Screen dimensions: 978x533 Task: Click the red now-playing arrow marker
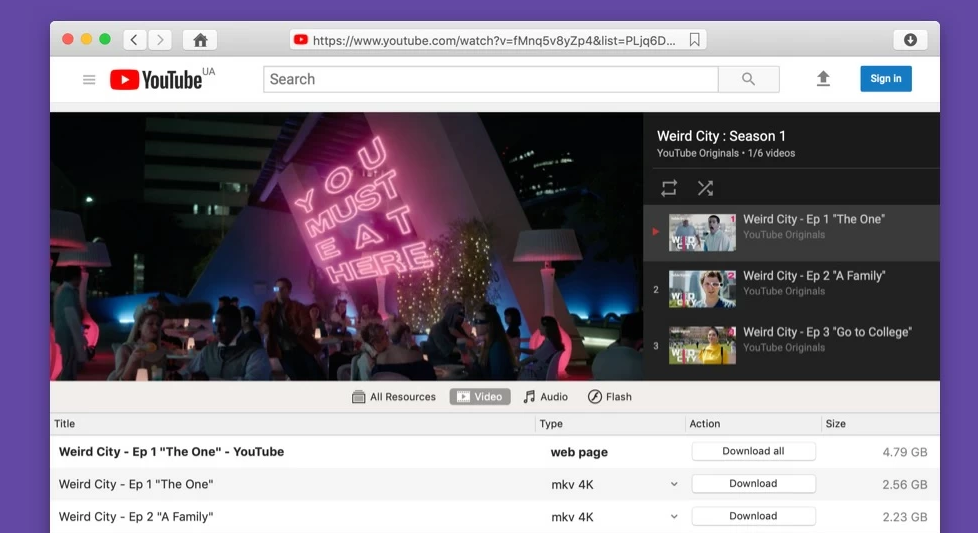656,232
